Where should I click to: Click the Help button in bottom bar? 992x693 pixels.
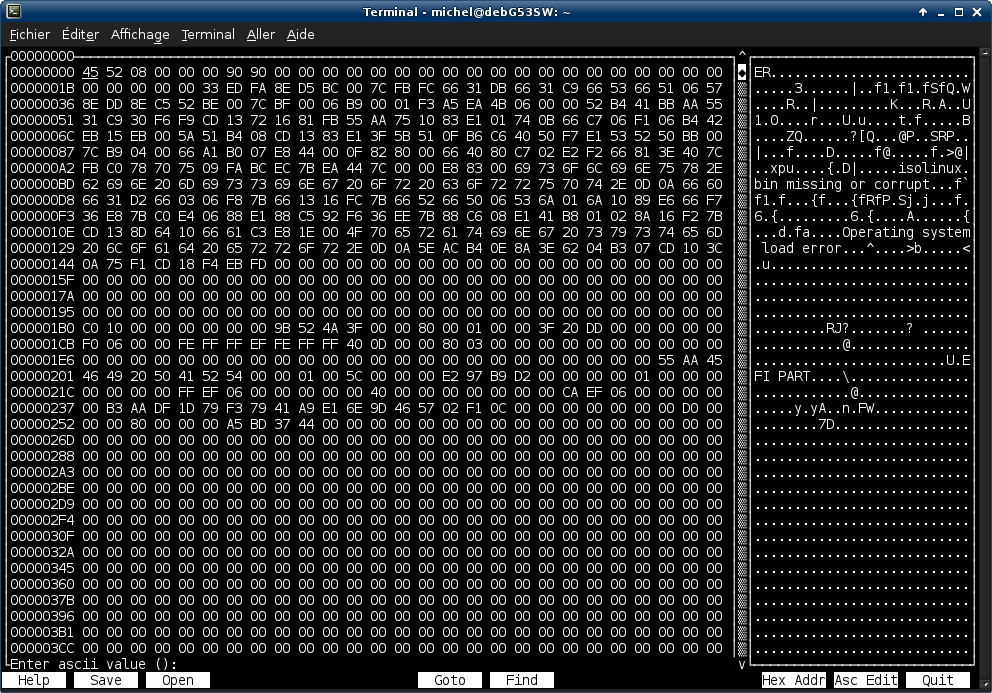pyautogui.click(x=34, y=680)
